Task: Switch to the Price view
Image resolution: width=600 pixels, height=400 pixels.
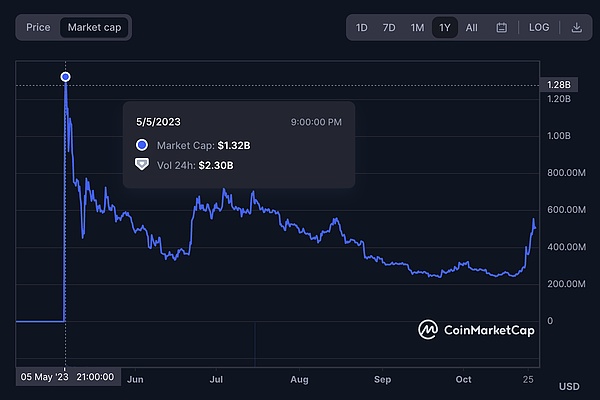Action: pyautogui.click(x=38, y=28)
